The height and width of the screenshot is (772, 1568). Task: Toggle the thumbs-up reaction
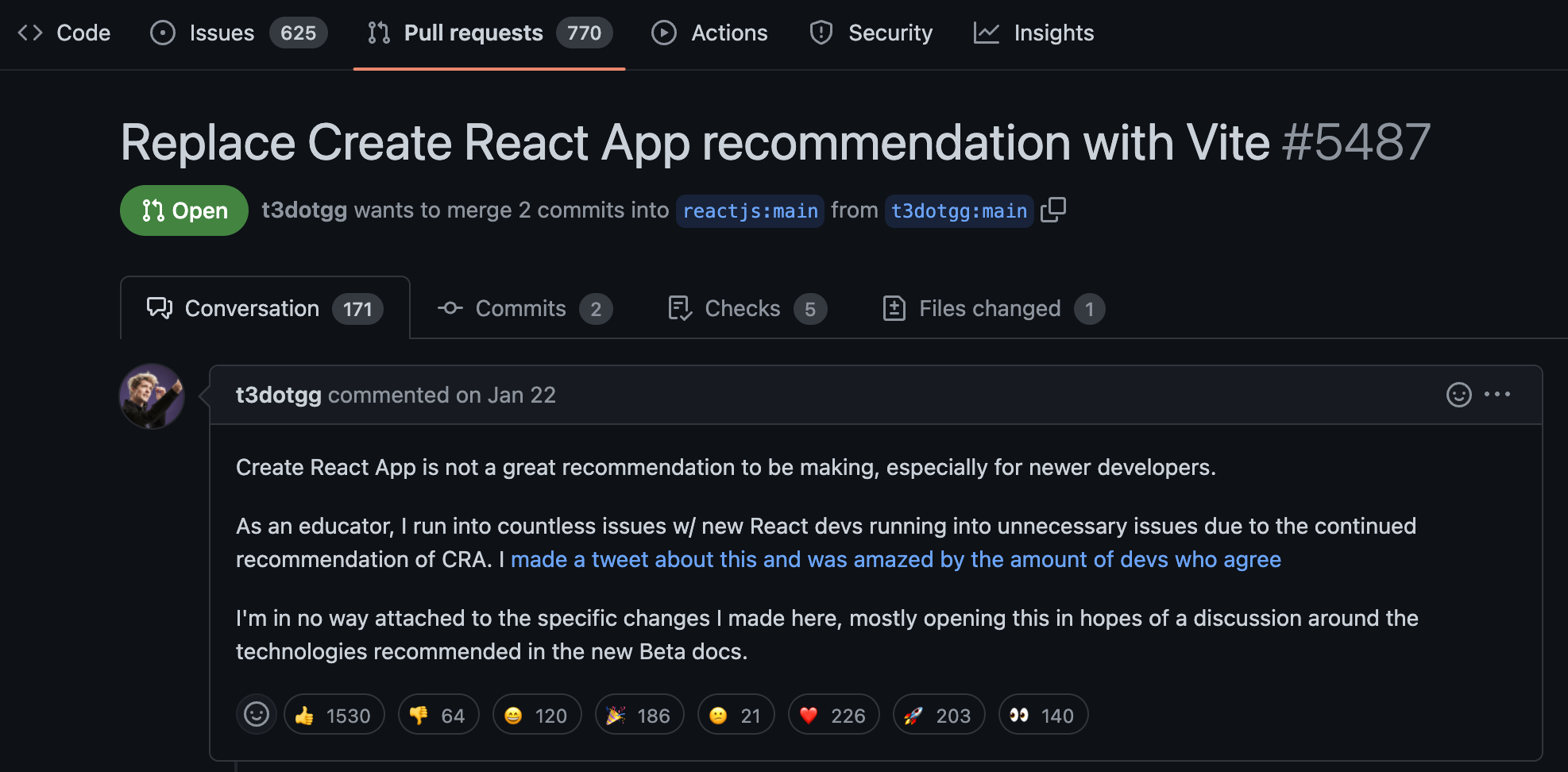334,714
